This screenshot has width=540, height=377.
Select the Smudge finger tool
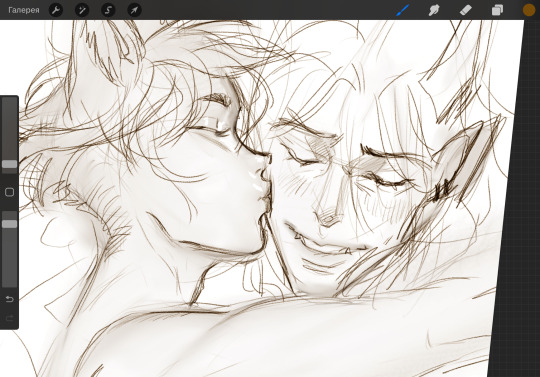click(434, 10)
